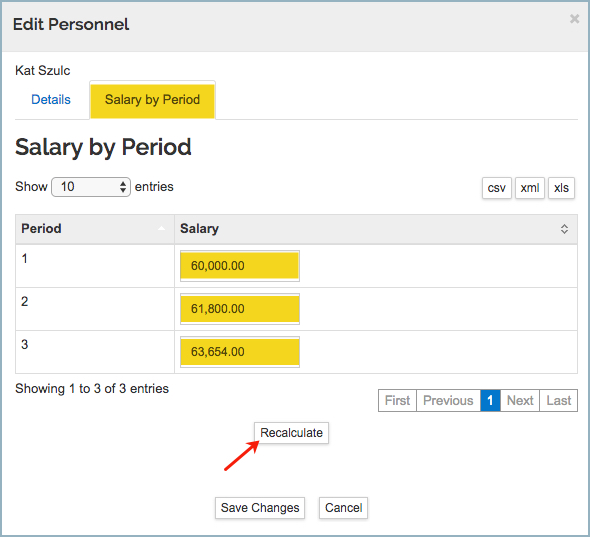Export table as xls
590x537 pixels.
[561, 188]
